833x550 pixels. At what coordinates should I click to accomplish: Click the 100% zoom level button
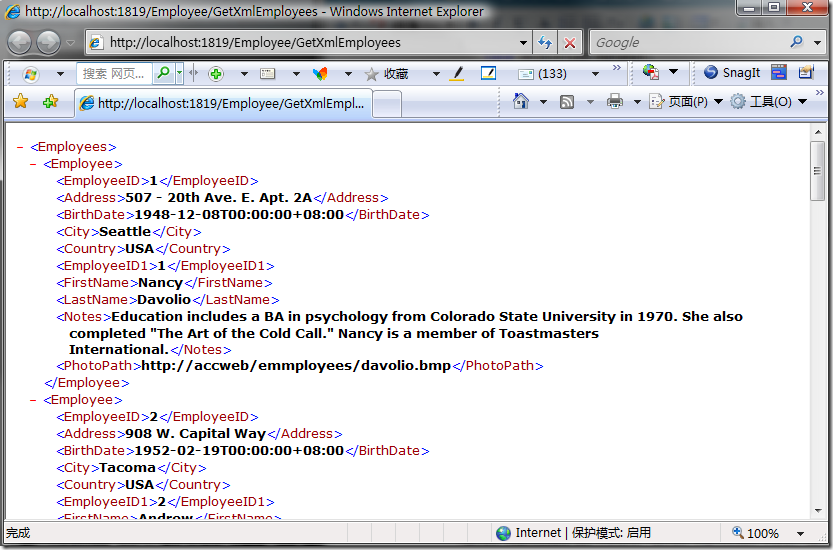tap(755, 533)
